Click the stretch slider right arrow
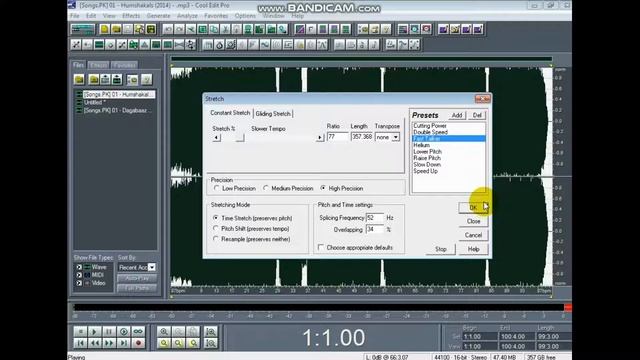 tap(320, 138)
